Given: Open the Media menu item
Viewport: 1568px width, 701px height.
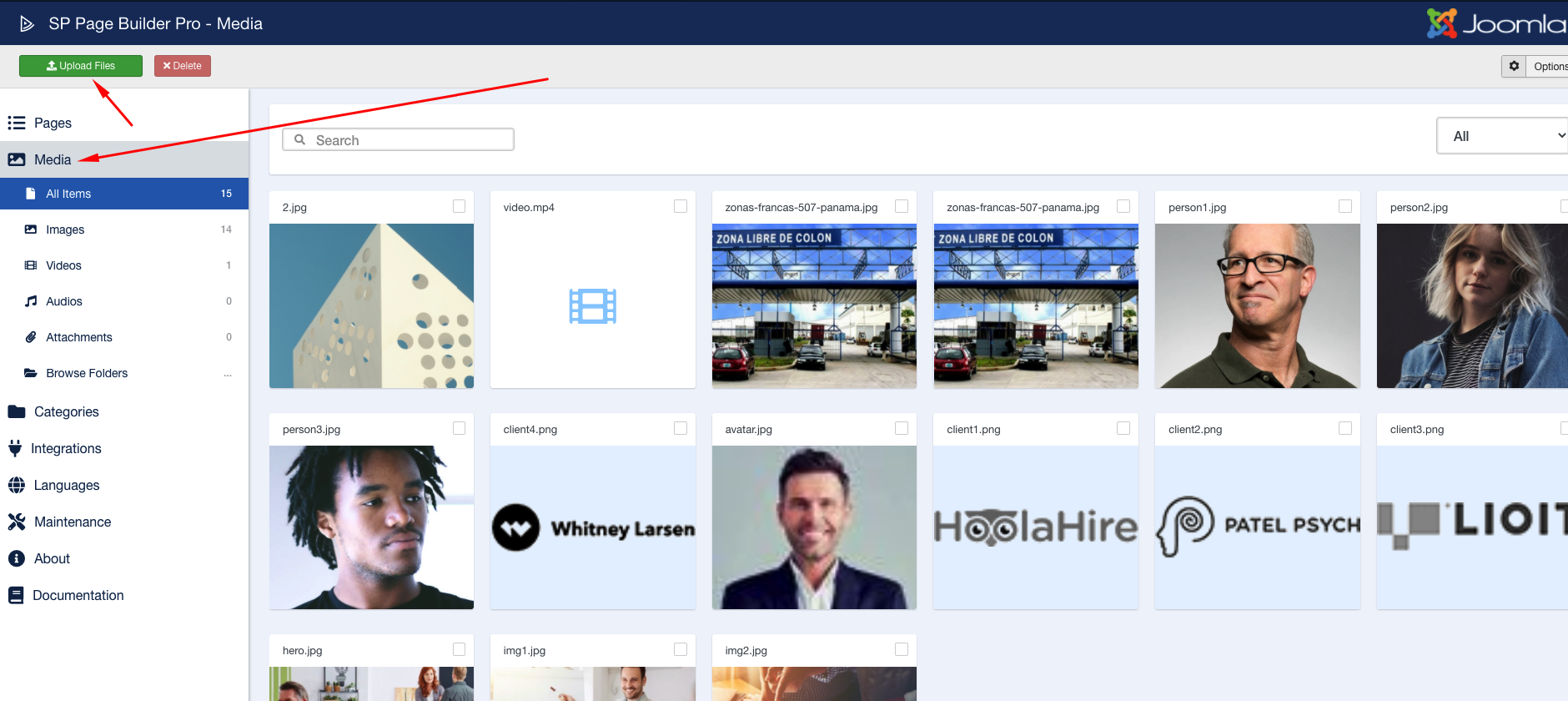Looking at the screenshot, I should (124, 159).
